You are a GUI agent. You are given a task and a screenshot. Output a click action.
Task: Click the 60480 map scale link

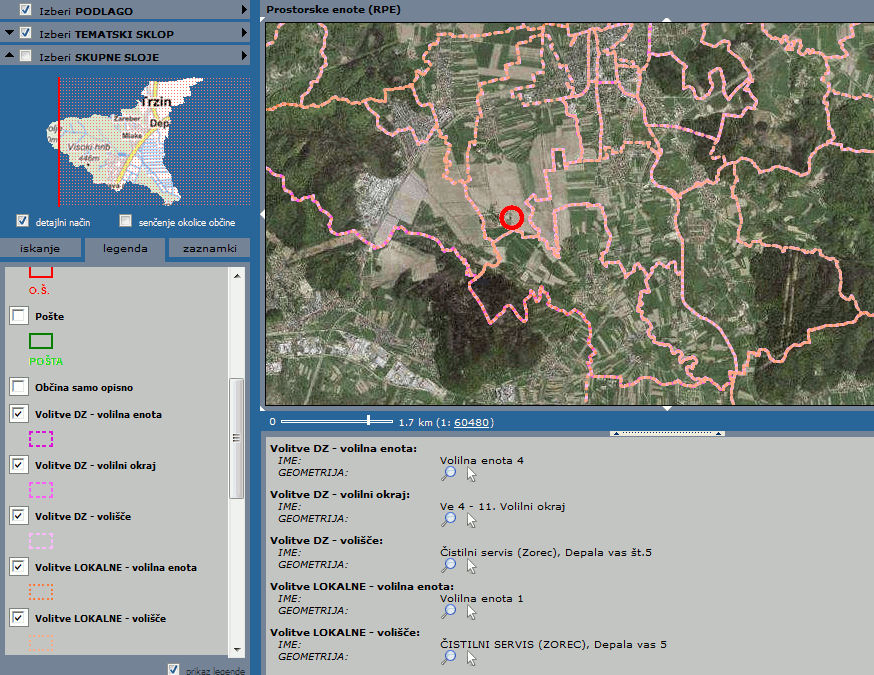tap(473, 422)
